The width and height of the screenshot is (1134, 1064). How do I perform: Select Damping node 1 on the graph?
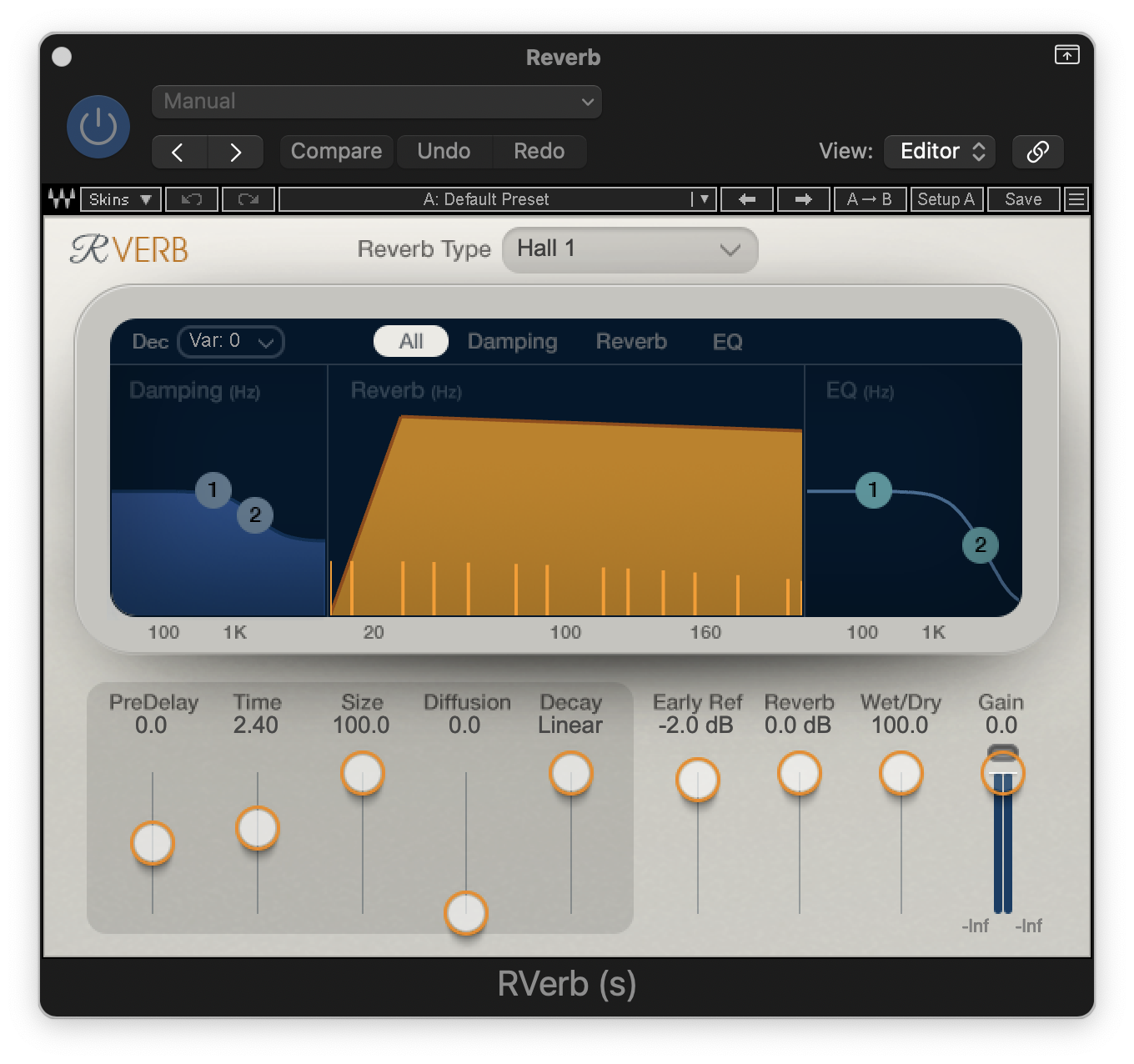pos(213,490)
